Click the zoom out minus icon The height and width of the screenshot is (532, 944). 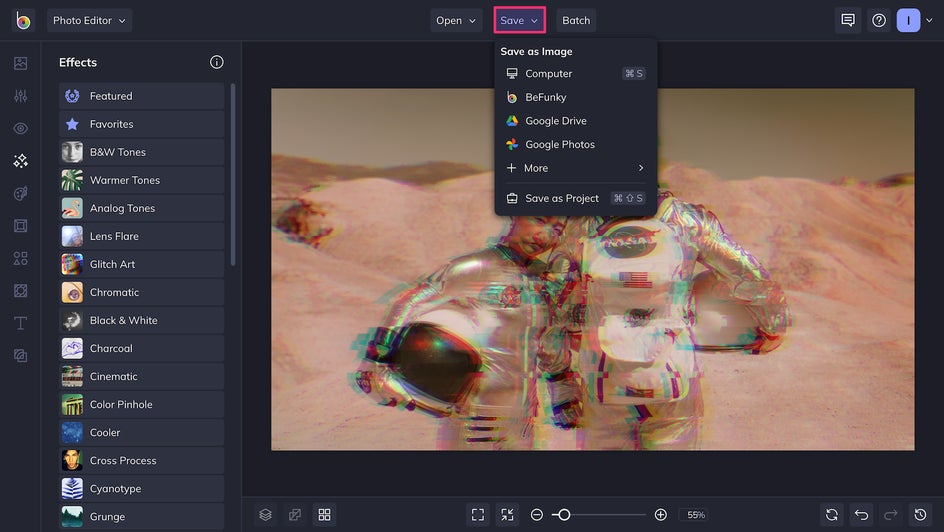(x=537, y=515)
